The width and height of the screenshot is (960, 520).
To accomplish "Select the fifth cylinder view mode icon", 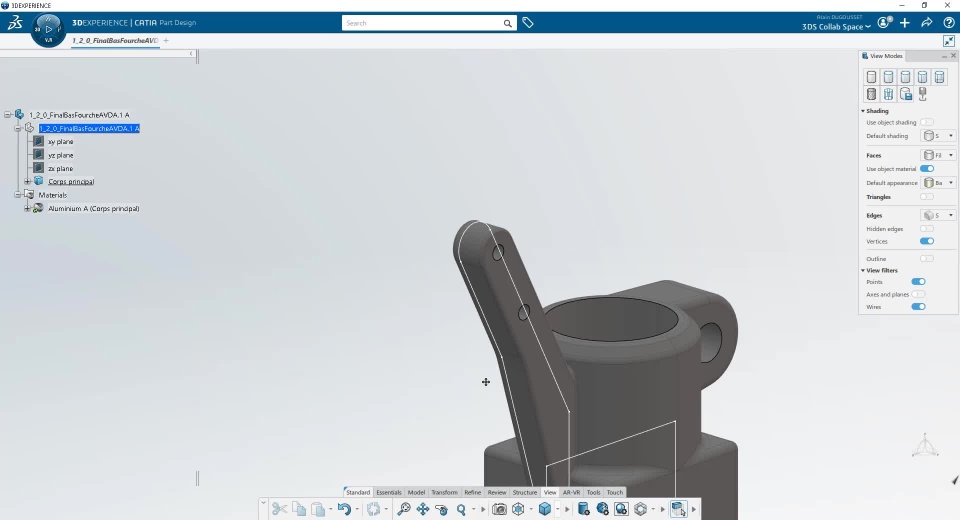I will click(940, 77).
